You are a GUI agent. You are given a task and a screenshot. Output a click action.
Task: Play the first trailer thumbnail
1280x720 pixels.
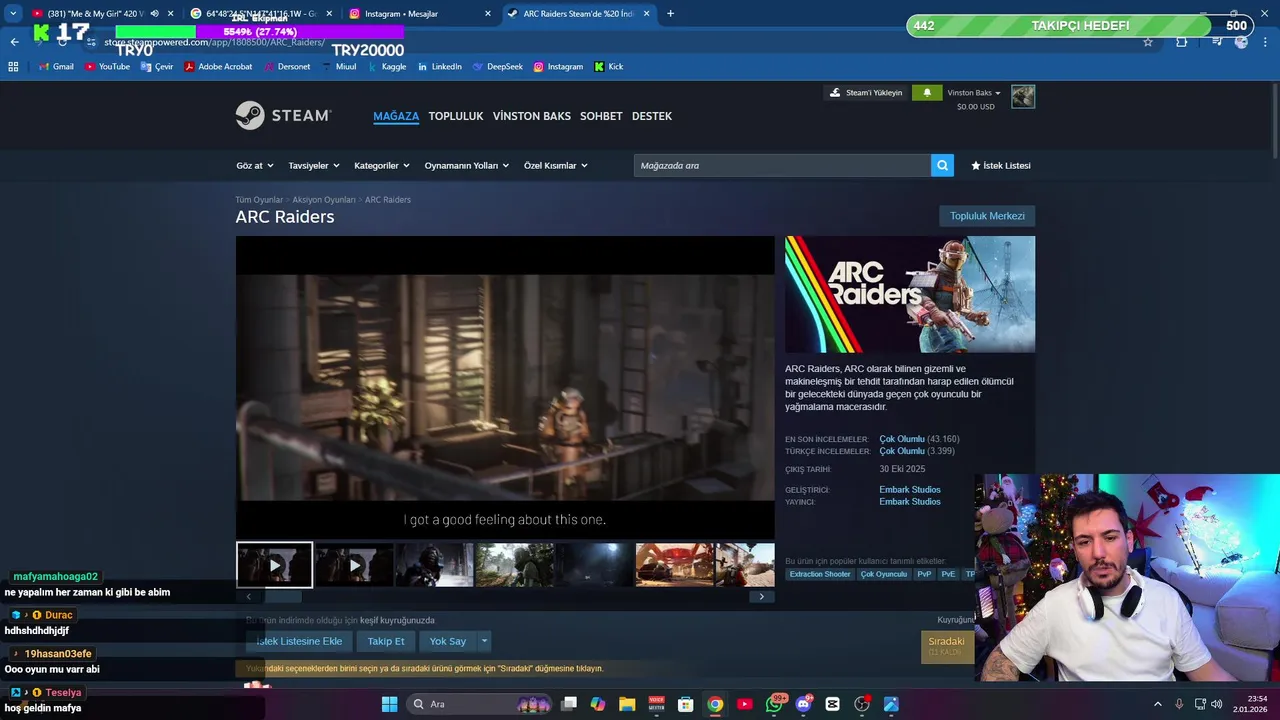[274, 565]
